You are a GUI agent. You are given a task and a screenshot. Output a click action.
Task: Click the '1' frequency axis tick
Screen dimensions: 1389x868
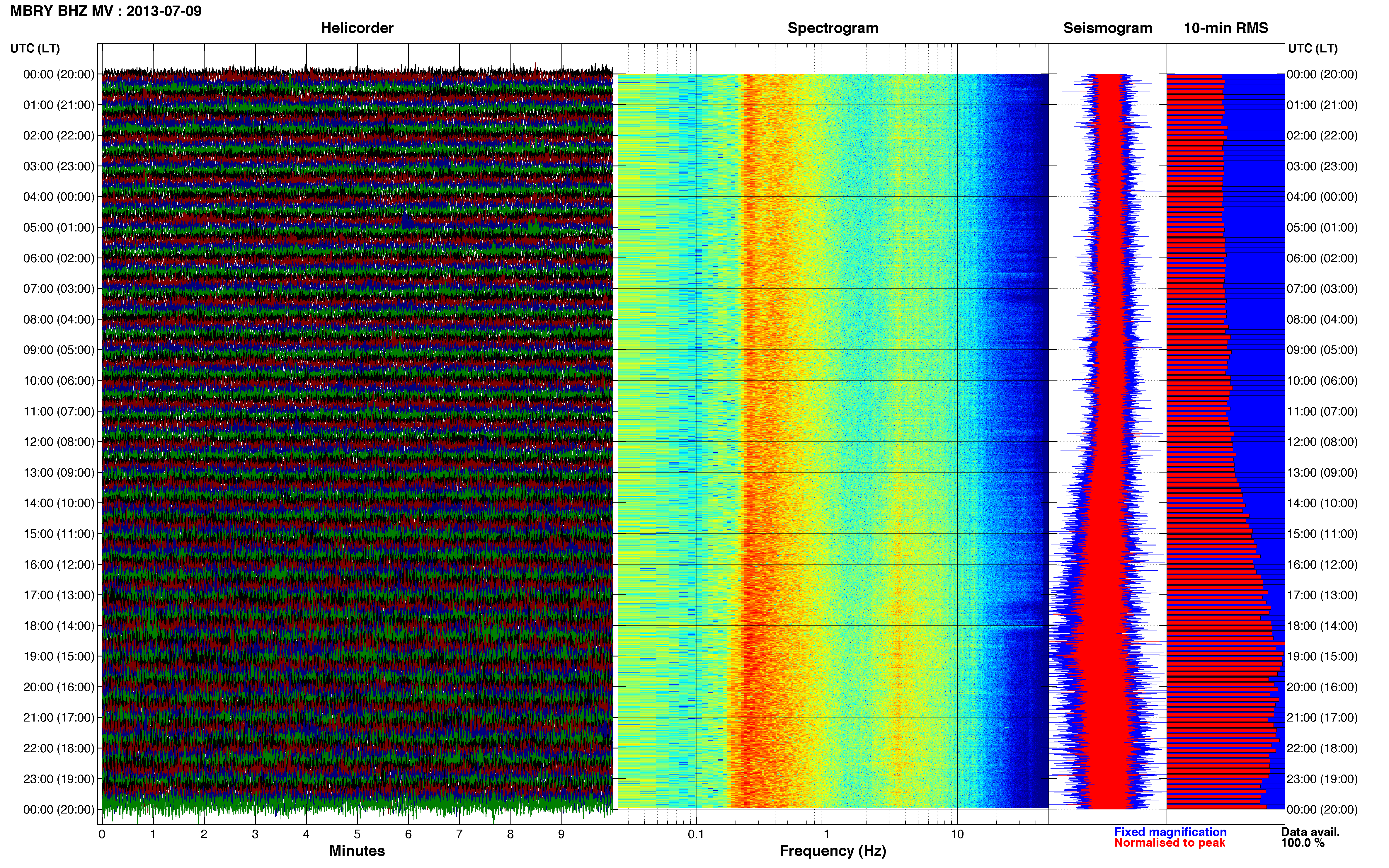(826, 835)
